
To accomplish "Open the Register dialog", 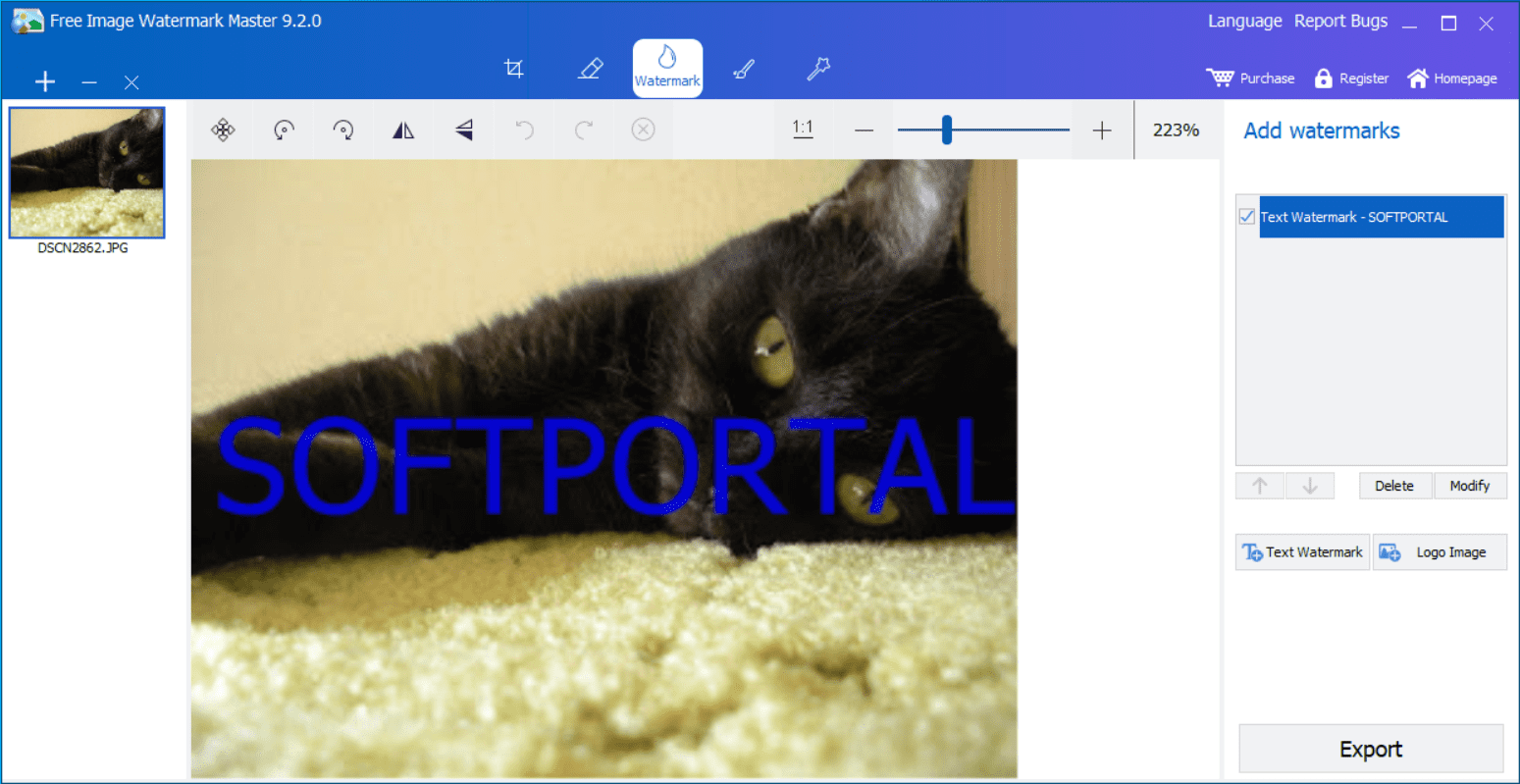I will 1351,78.
